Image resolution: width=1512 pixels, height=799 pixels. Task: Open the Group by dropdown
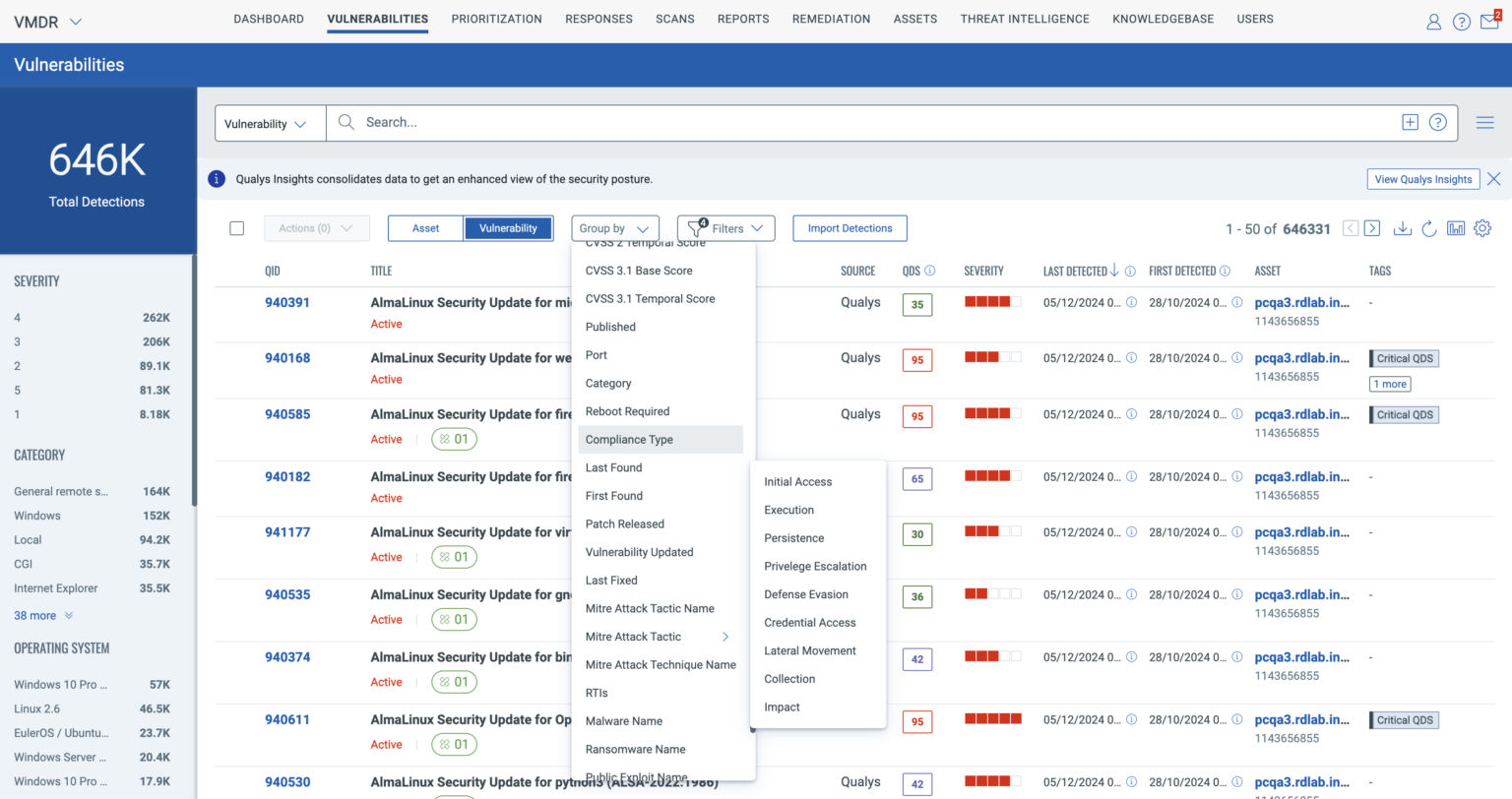click(614, 227)
